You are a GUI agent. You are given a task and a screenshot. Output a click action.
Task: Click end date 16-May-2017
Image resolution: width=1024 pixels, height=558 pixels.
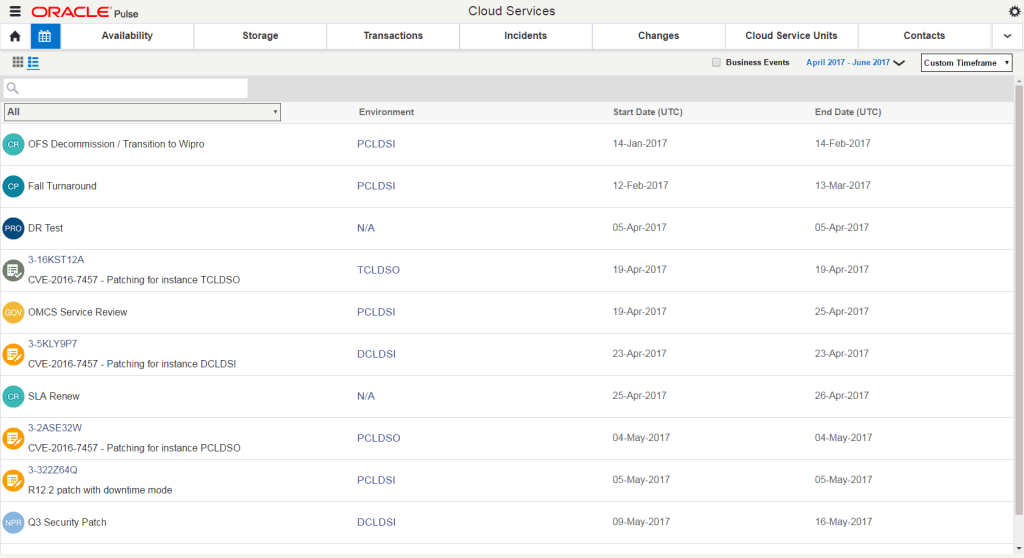(844, 522)
